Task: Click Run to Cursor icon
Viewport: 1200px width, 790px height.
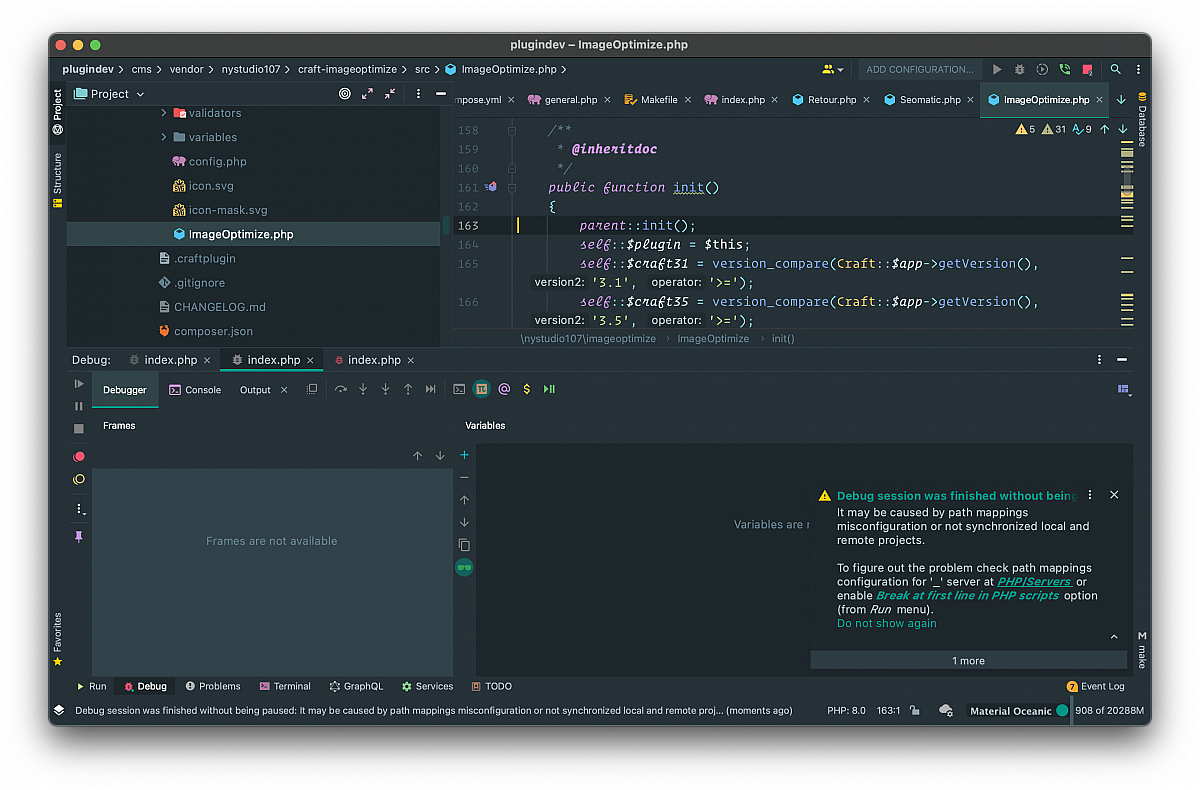Action: click(431, 389)
